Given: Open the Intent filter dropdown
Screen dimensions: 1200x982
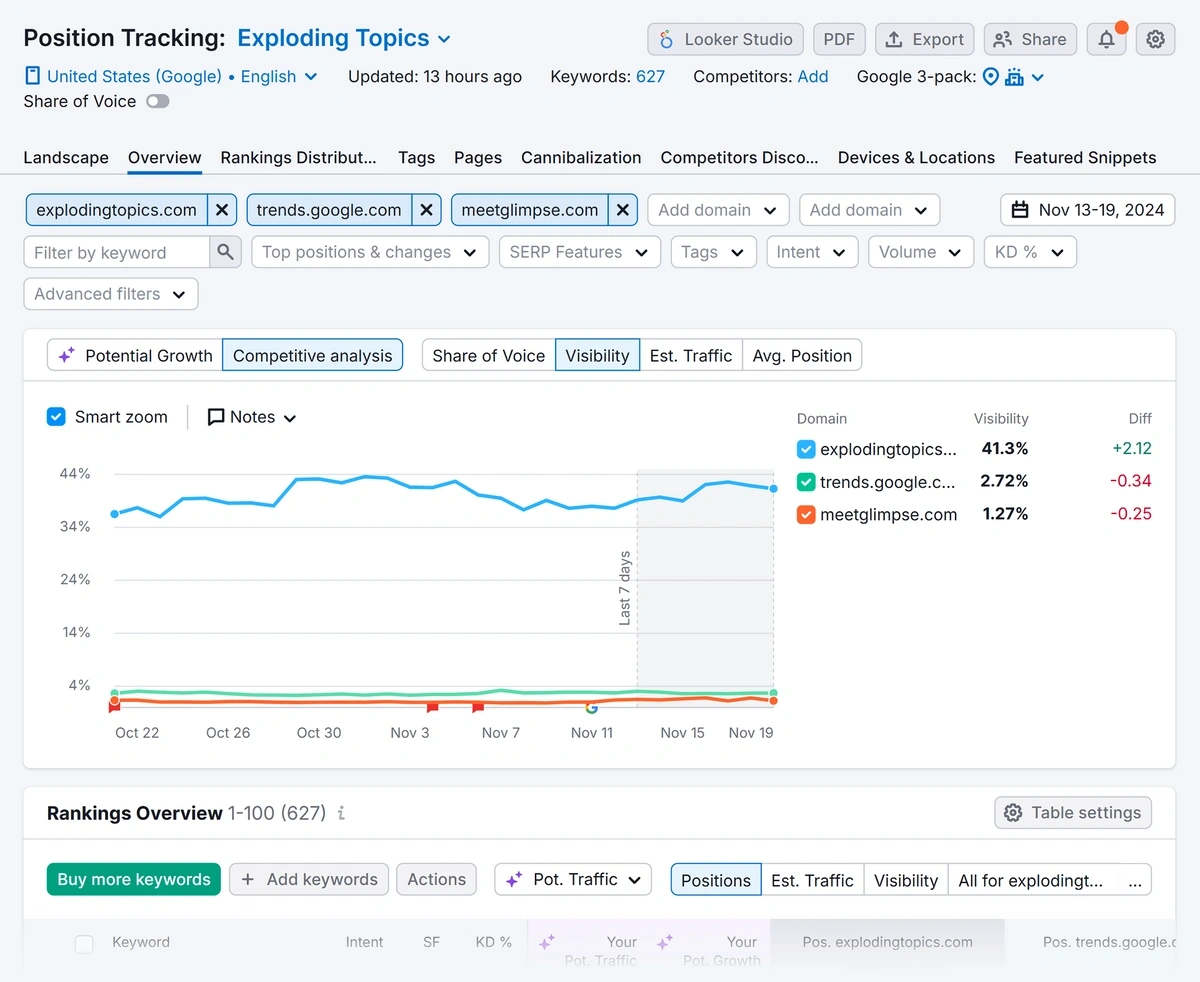Looking at the screenshot, I should tap(812, 252).
